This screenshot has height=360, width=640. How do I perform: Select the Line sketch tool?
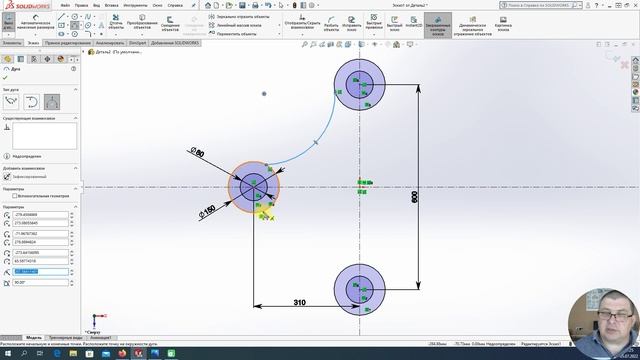(x=61, y=17)
